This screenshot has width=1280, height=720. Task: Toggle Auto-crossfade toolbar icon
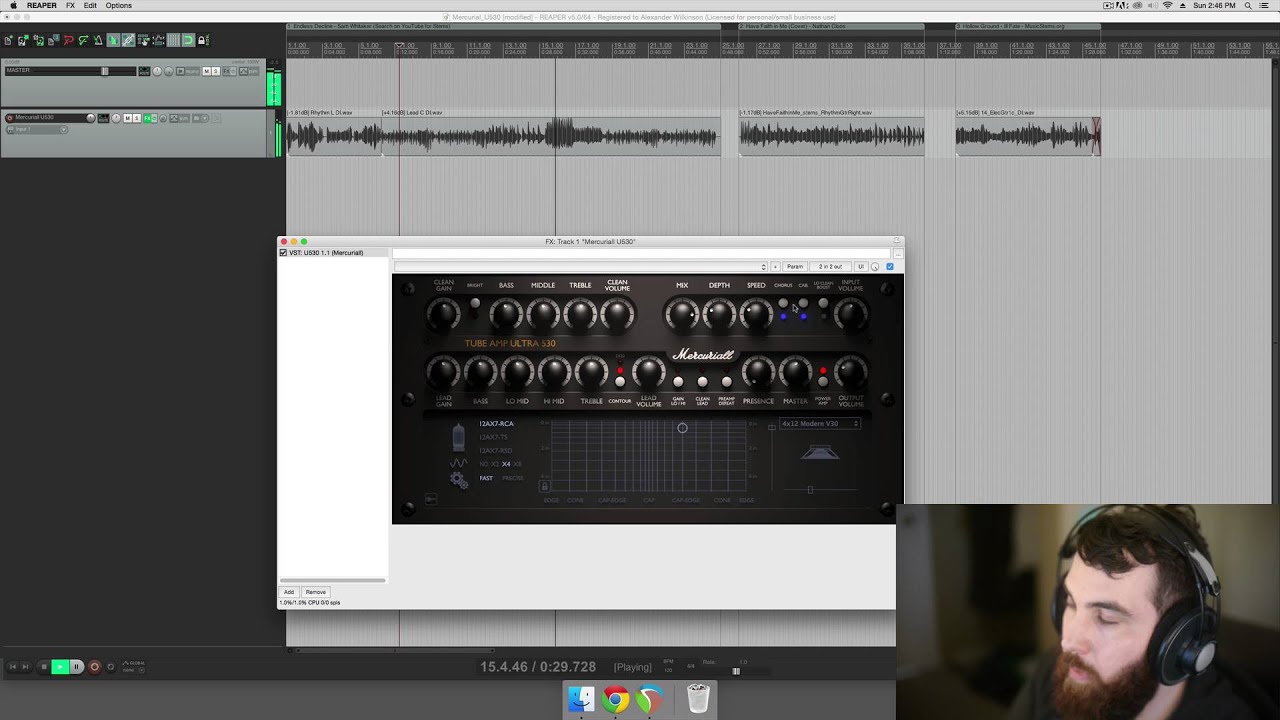[113, 40]
